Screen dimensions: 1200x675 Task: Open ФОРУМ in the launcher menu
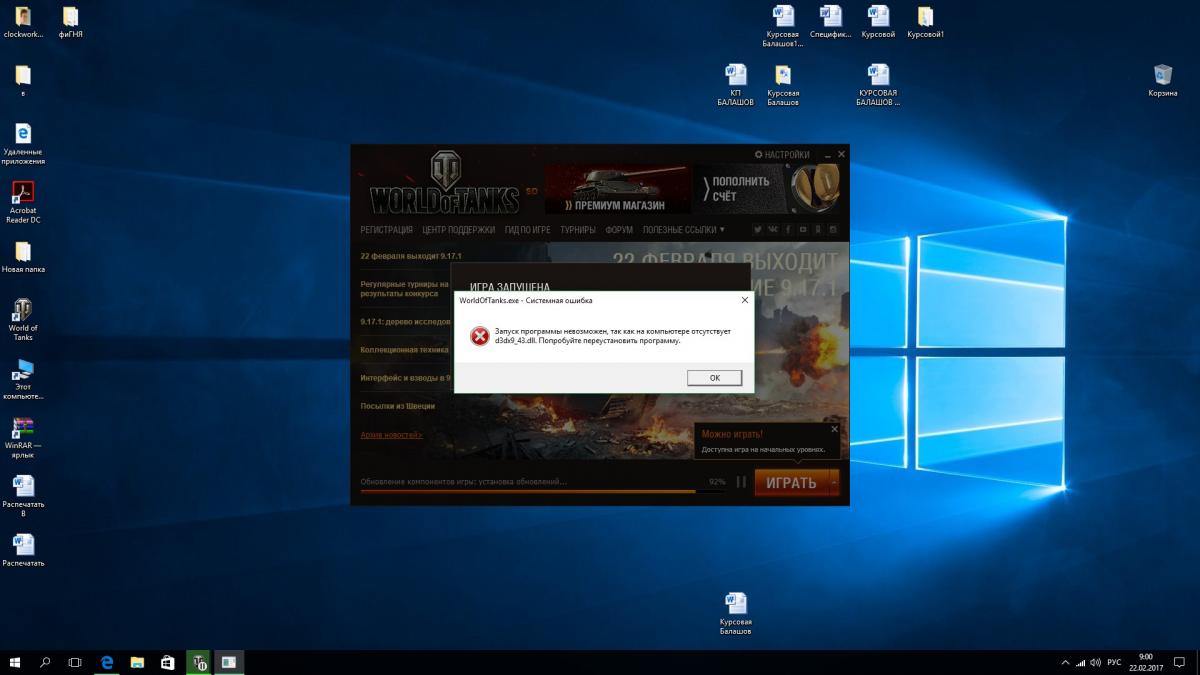(619, 230)
